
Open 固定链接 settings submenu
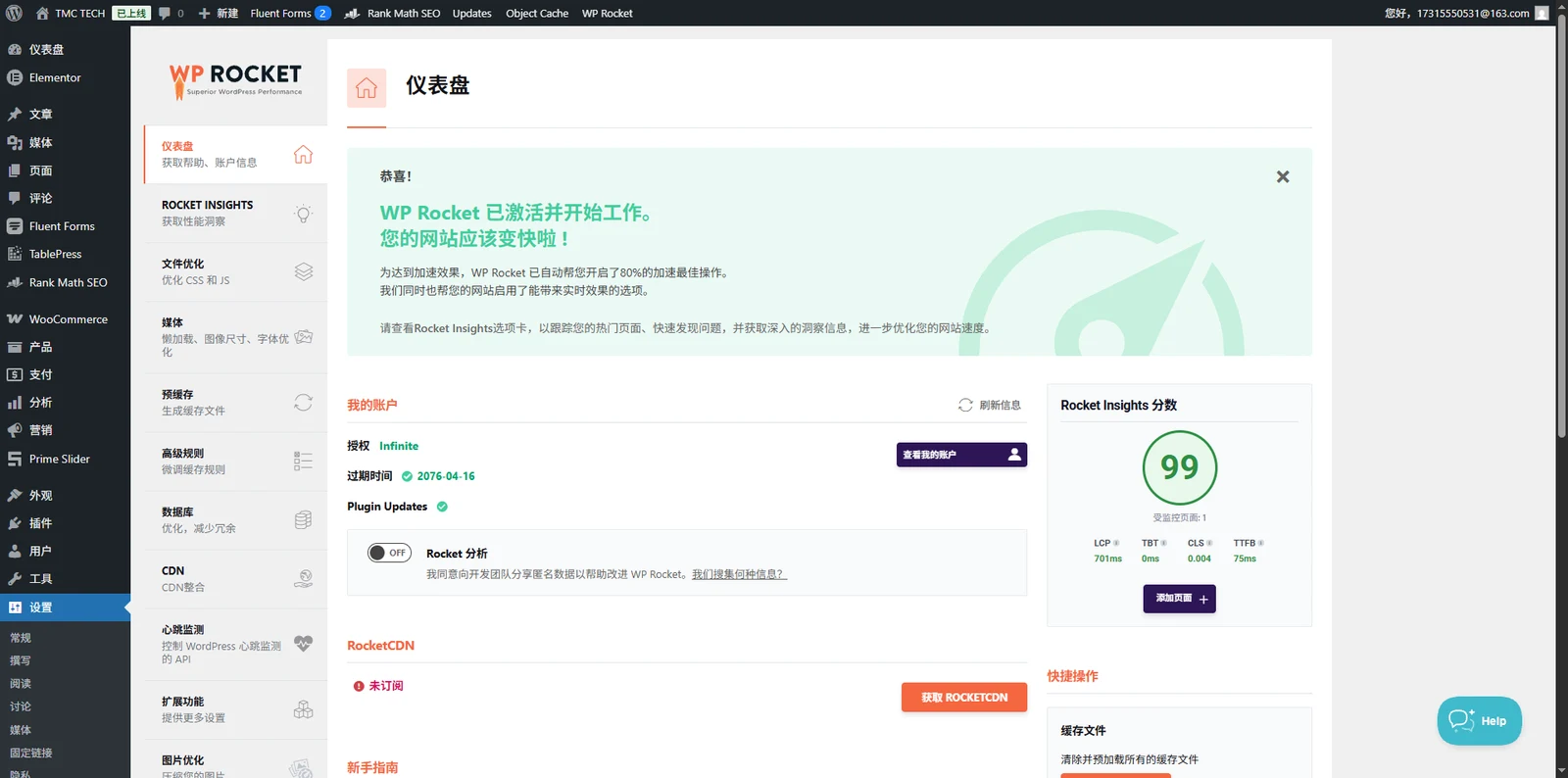[x=31, y=754]
